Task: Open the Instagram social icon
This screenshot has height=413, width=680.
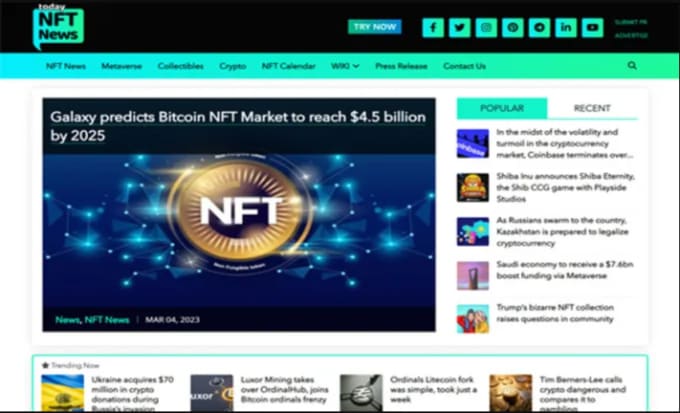Action: coord(486,28)
